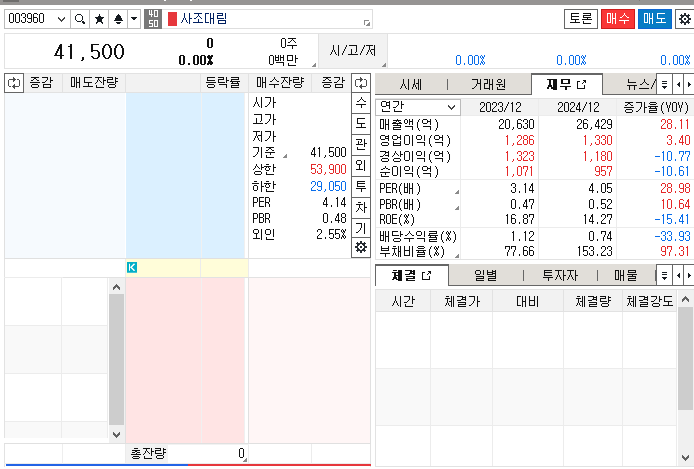Viewport: 694px width, 469px height.
Task: Click the 차 side button
Action: tap(361, 208)
